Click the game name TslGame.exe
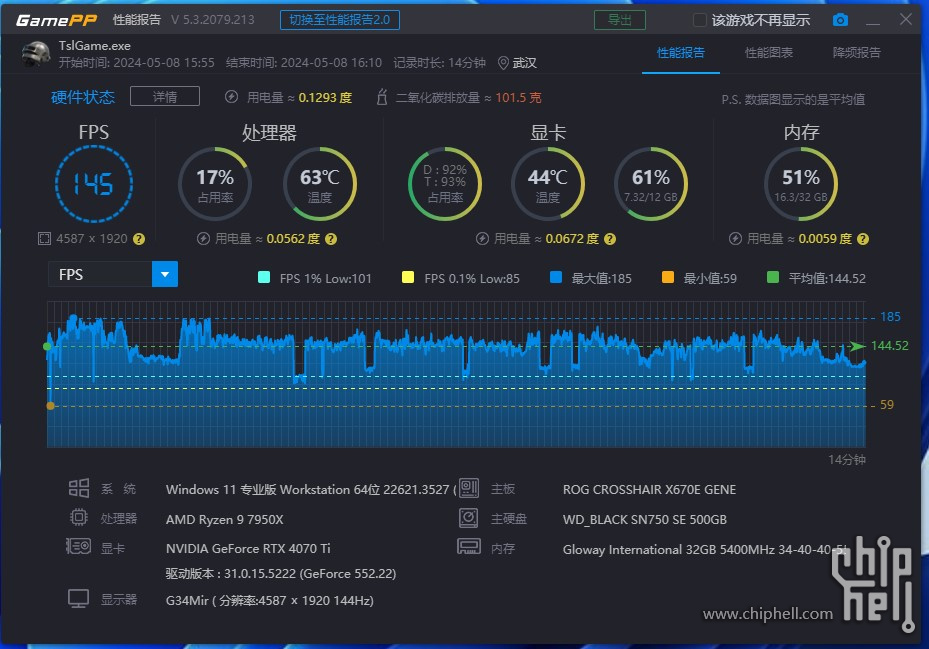The width and height of the screenshot is (929, 649). (95, 46)
